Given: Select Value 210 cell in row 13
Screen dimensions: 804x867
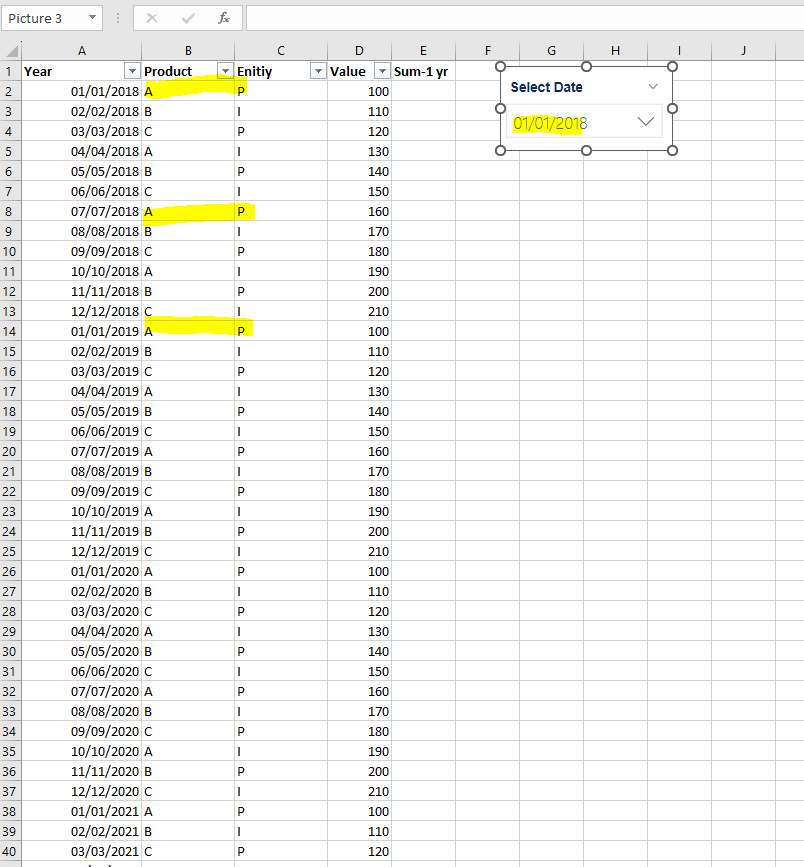Looking at the screenshot, I should click(x=359, y=311).
